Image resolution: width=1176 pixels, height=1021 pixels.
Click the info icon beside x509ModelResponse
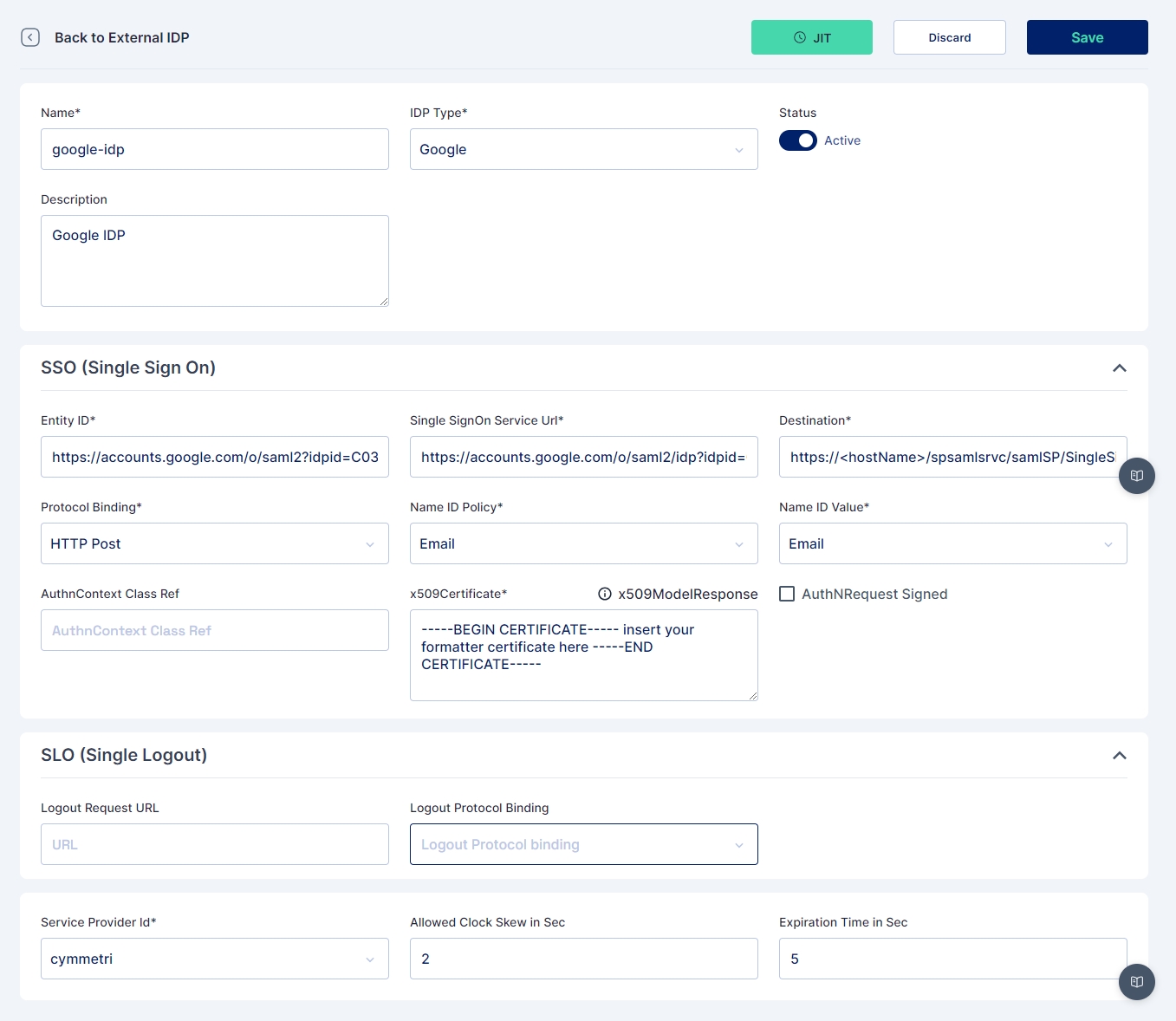605,594
